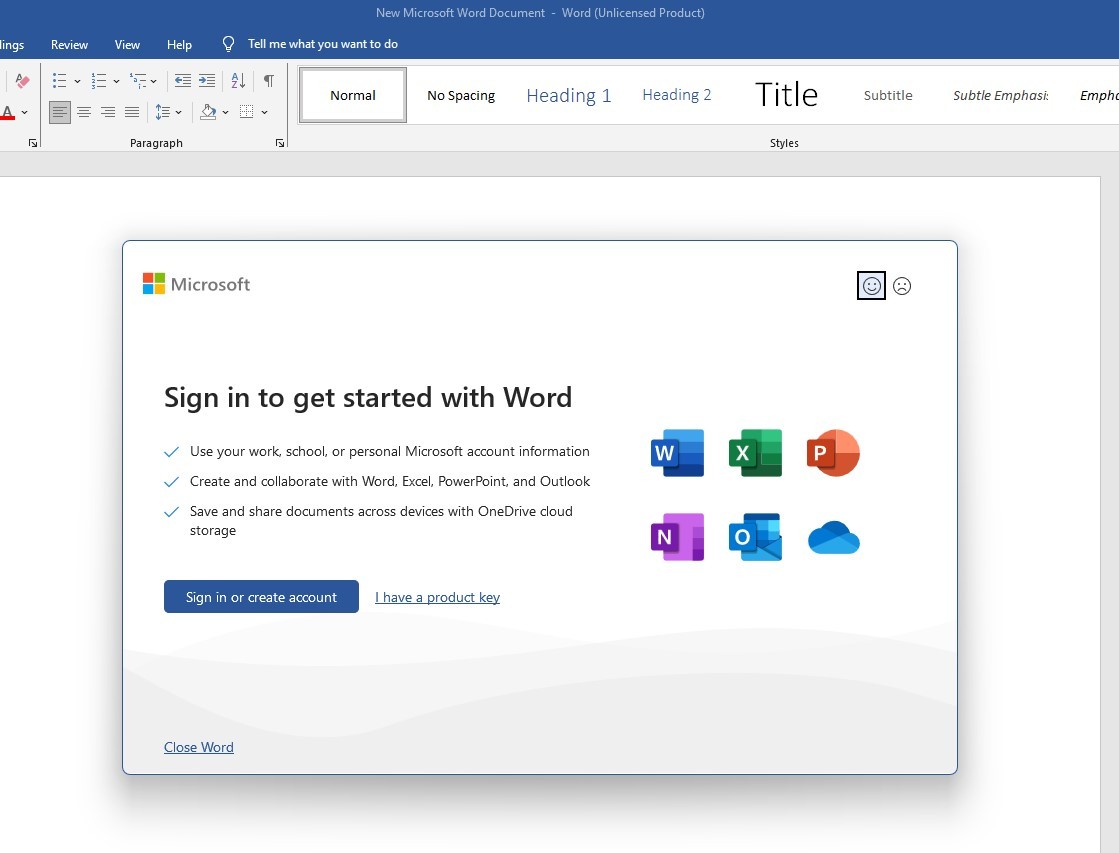Image resolution: width=1119 pixels, height=853 pixels.
Task: Click 'Create and collaborate with Word' line
Action: pos(390,481)
